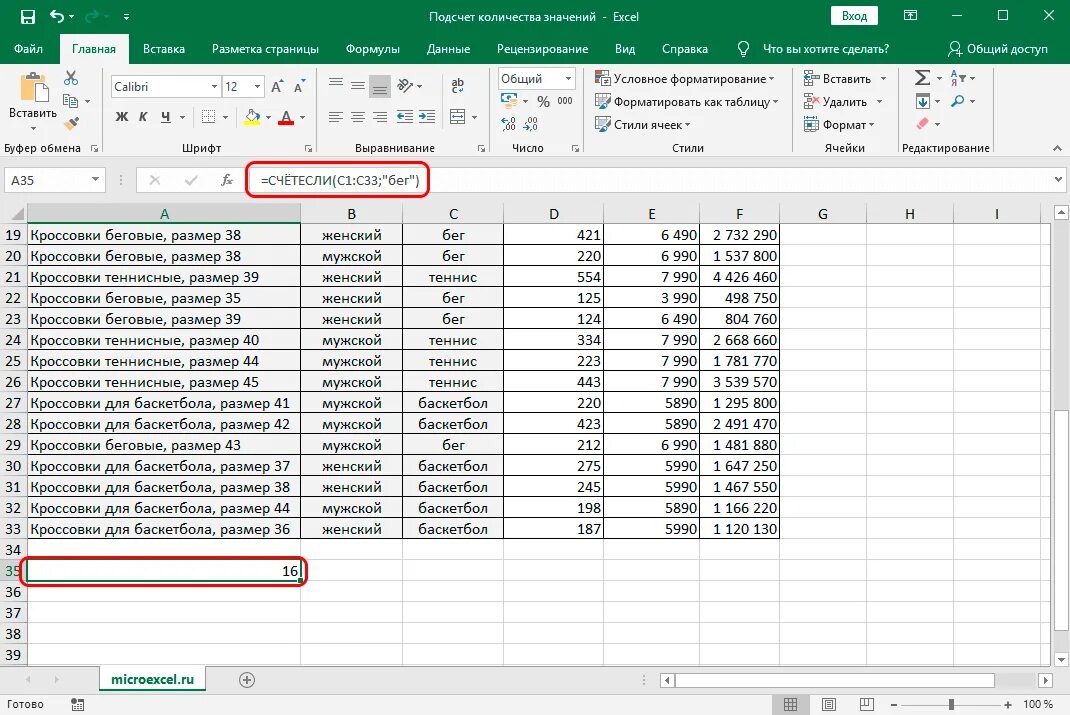Screen dimensions: 1070x715
Task: Collapse the ribbon with the up chevron
Action: tap(1057, 148)
